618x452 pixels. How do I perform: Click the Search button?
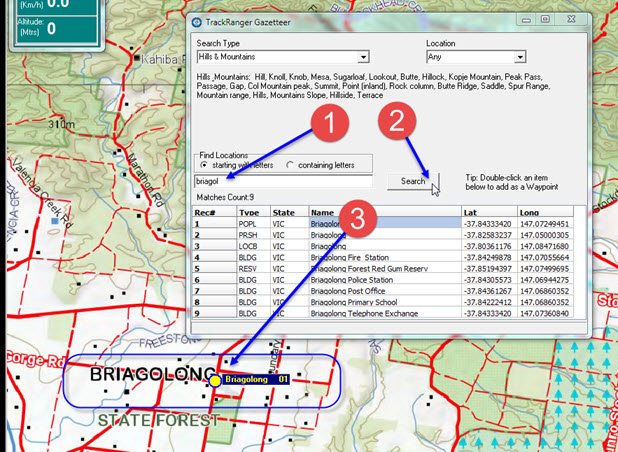tap(413, 181)
